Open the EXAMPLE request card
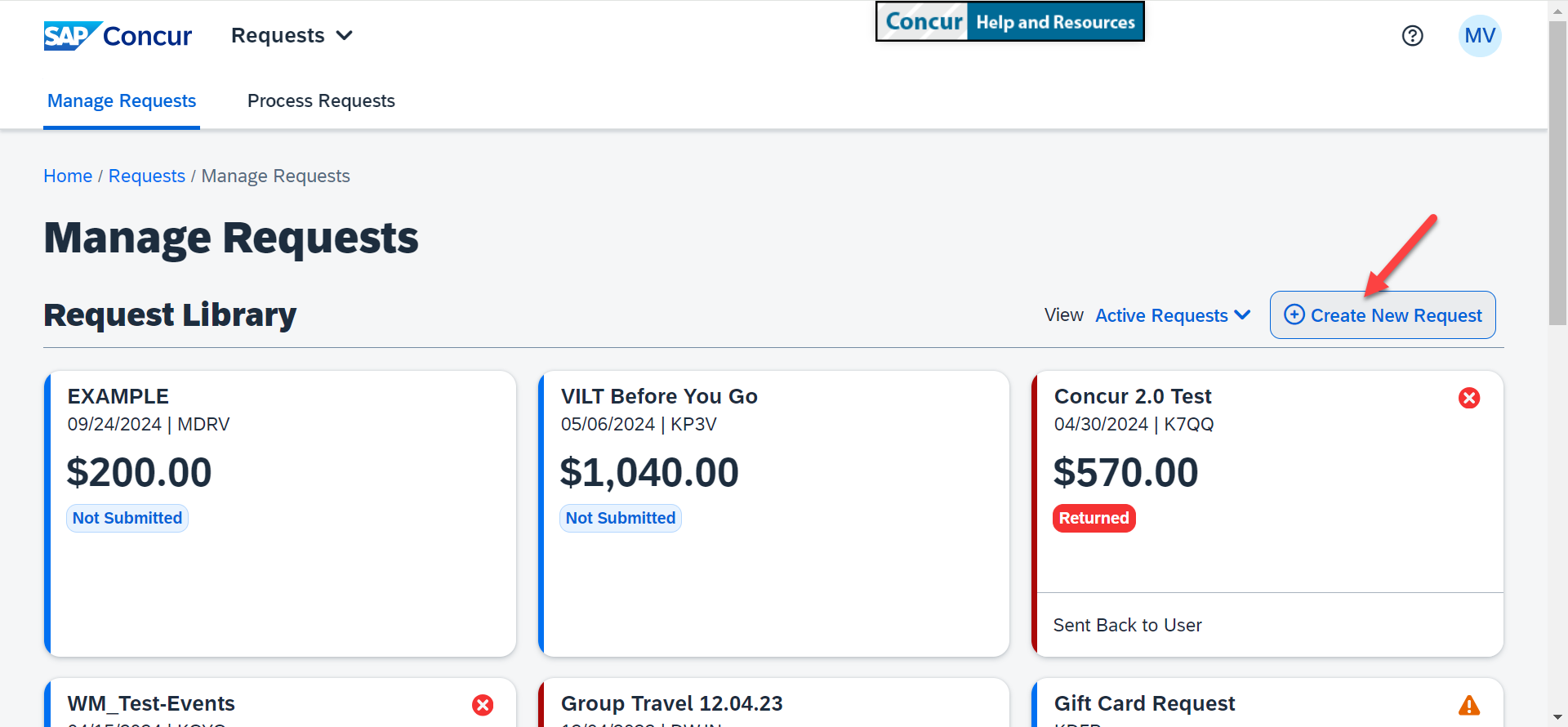 coord(280,514)
